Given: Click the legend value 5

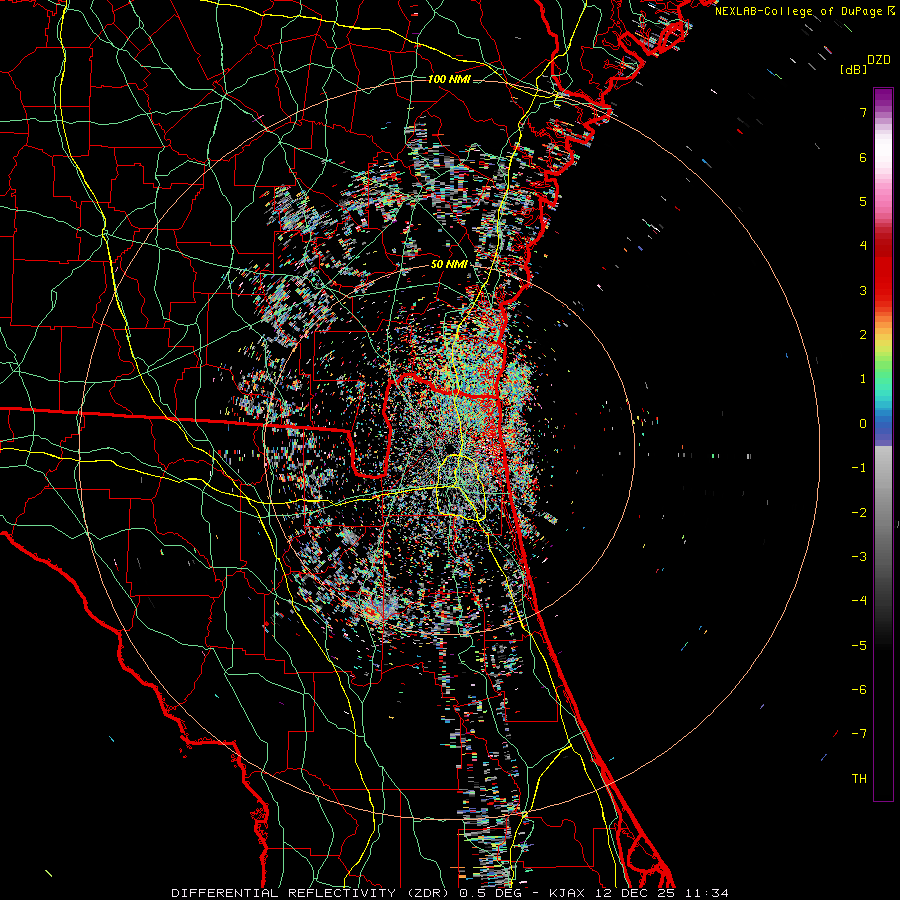Looking at the screenshot, I should coord(863,201).
